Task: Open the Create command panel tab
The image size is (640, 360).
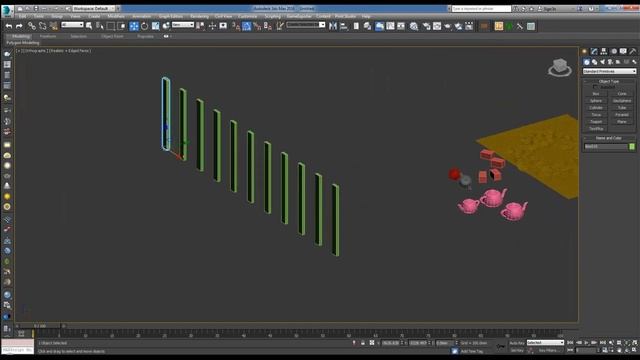Action: [x=584, y=51]
